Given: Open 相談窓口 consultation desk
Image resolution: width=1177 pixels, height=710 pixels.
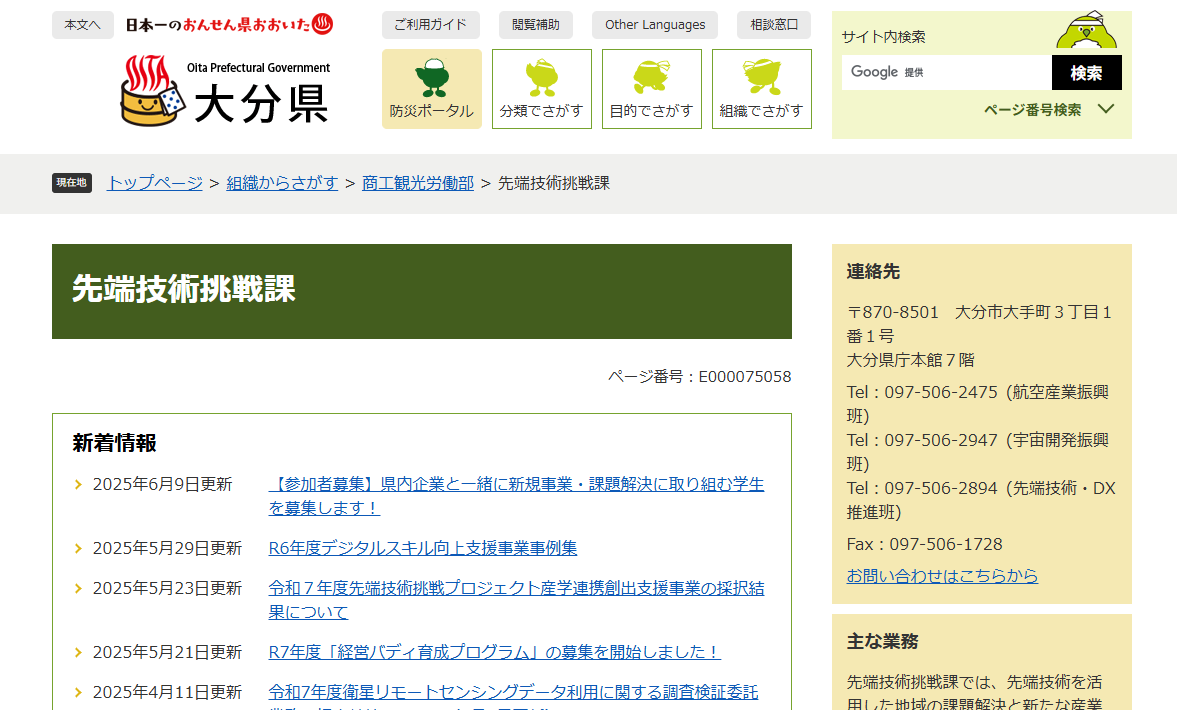Looking at the screenshot, I should point(774,25).
